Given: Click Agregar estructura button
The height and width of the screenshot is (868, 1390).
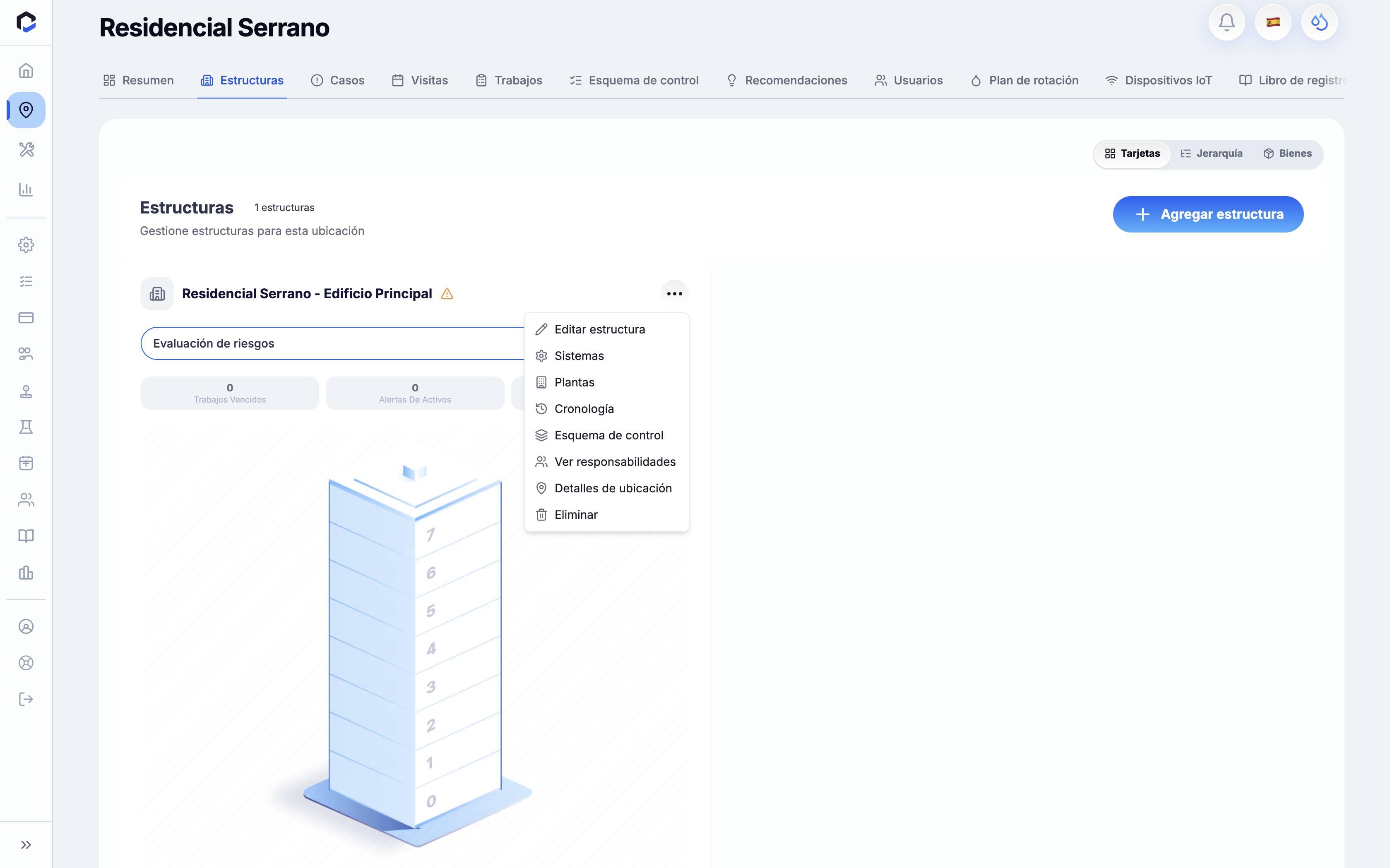Looking at the screenshot, I should pyautogui.click(x=1208, y=214).
